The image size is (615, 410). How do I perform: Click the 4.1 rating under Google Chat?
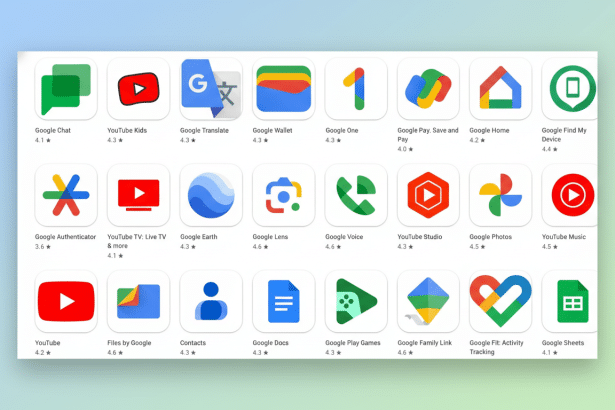(43, 140)
